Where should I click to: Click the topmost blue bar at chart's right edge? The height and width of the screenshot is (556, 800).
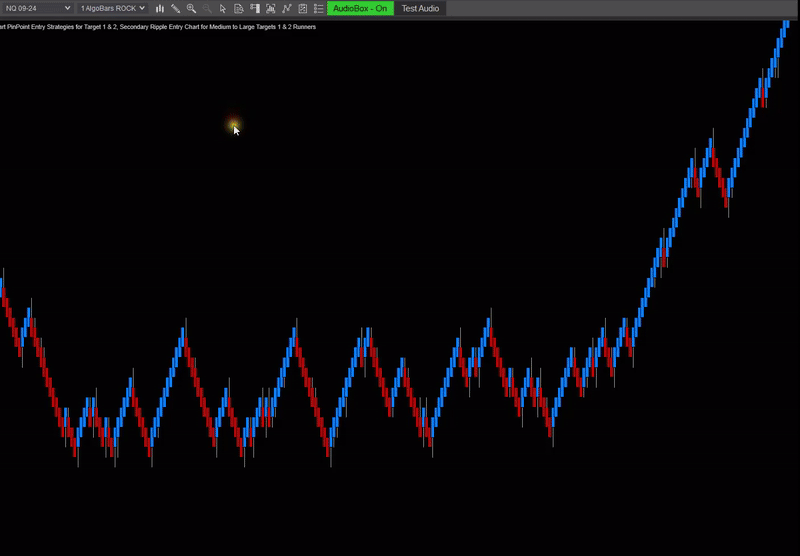click(785, 26)
